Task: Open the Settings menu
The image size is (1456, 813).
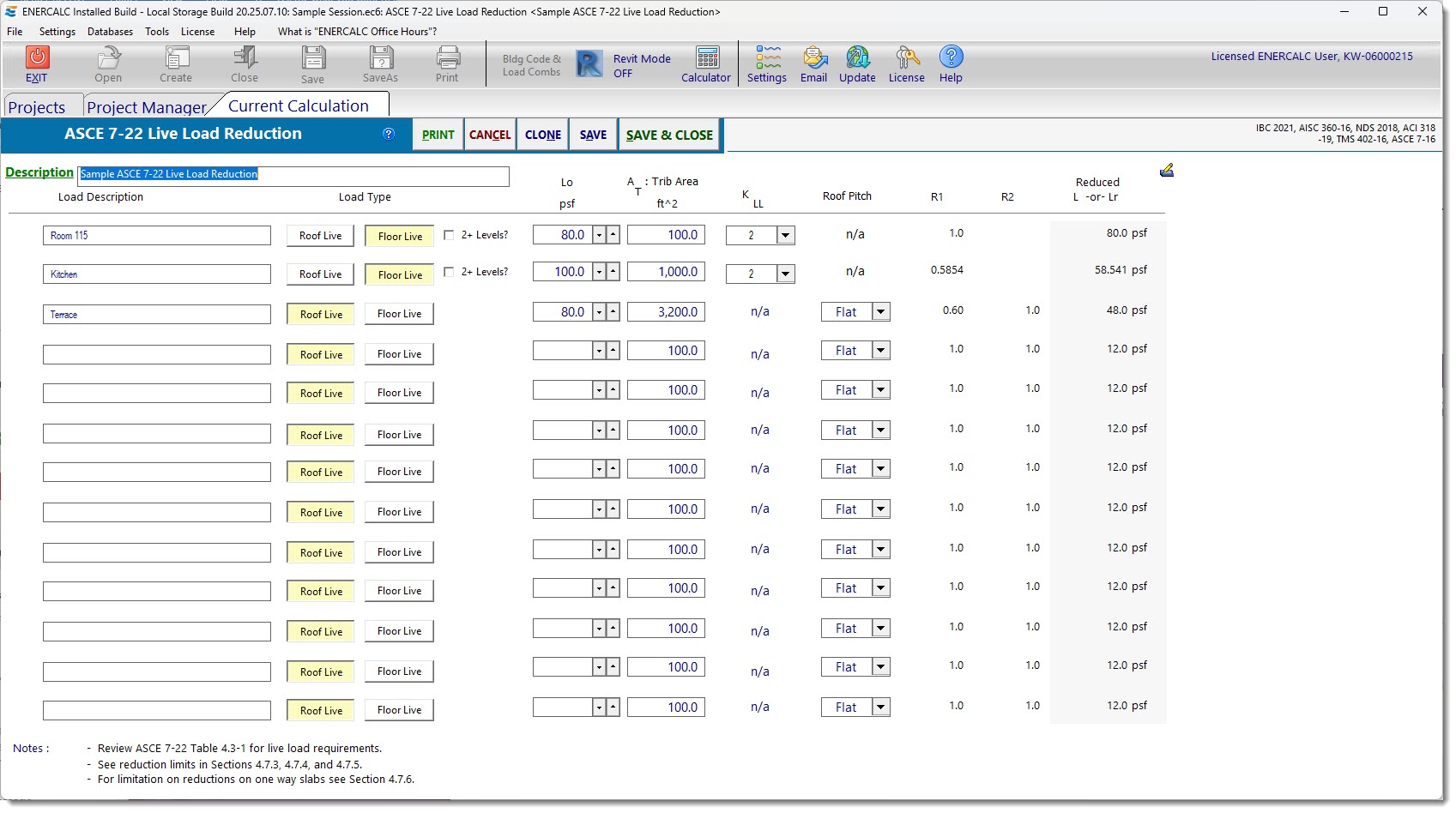Action: (57, 32)
